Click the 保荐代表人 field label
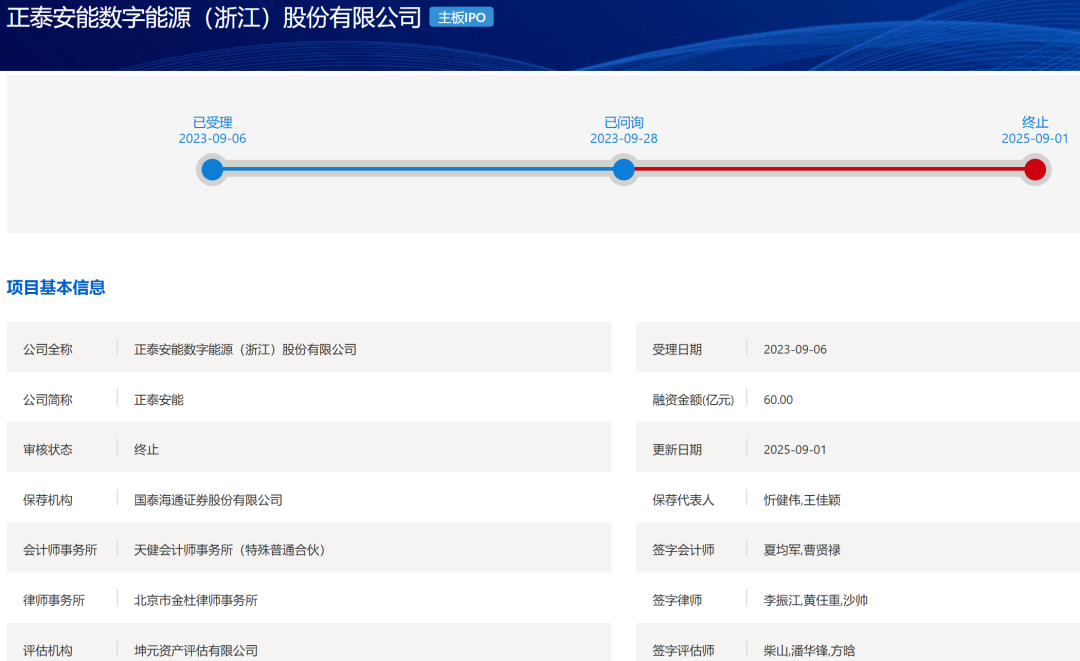Screen dimensions: 1080x661 coord(683,500)
